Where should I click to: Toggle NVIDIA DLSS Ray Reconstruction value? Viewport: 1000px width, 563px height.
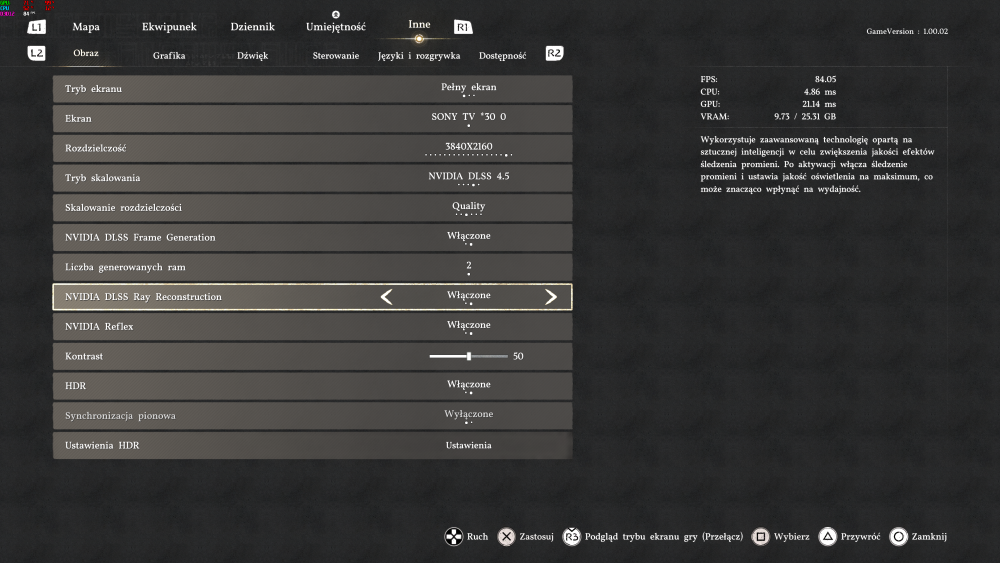coord(468,295)
